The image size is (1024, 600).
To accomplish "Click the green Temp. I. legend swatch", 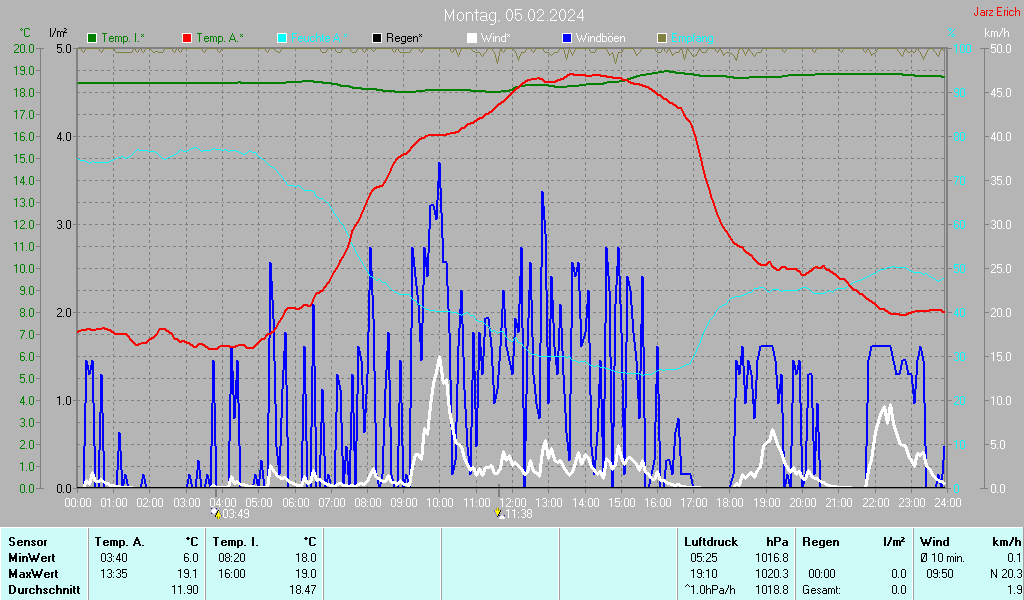I will click(x=93, y=38).
